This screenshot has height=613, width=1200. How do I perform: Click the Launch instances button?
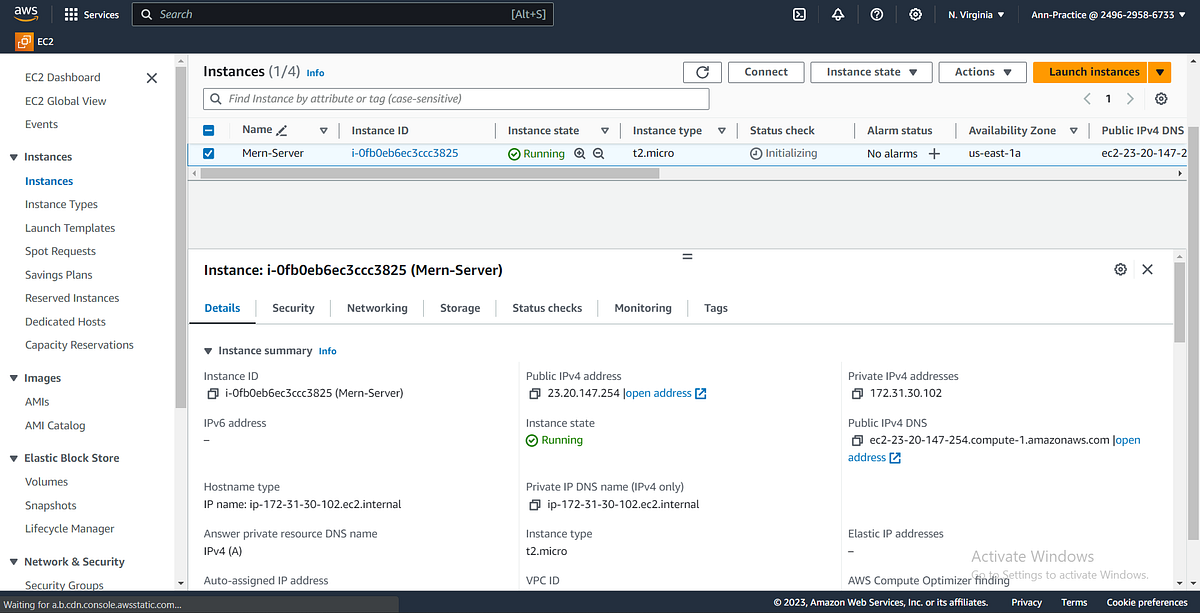click(1093, 72)
